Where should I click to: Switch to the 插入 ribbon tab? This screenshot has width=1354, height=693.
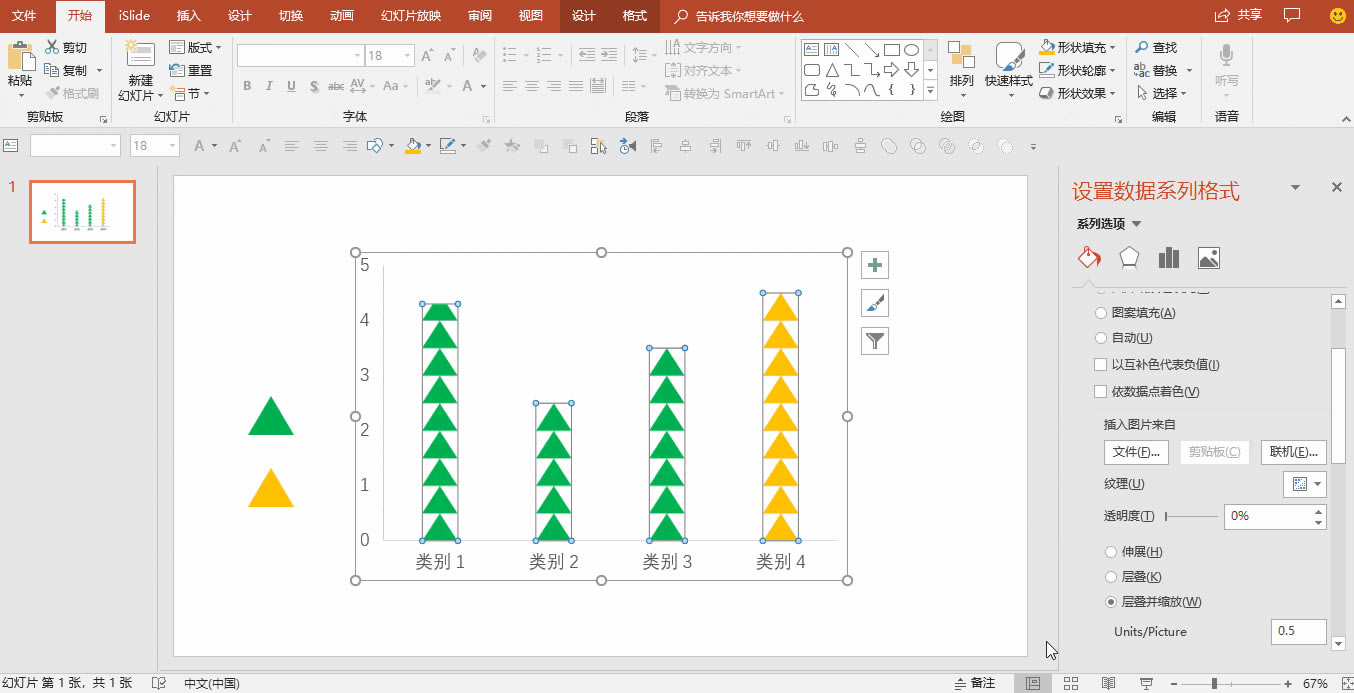coord(188,16)
